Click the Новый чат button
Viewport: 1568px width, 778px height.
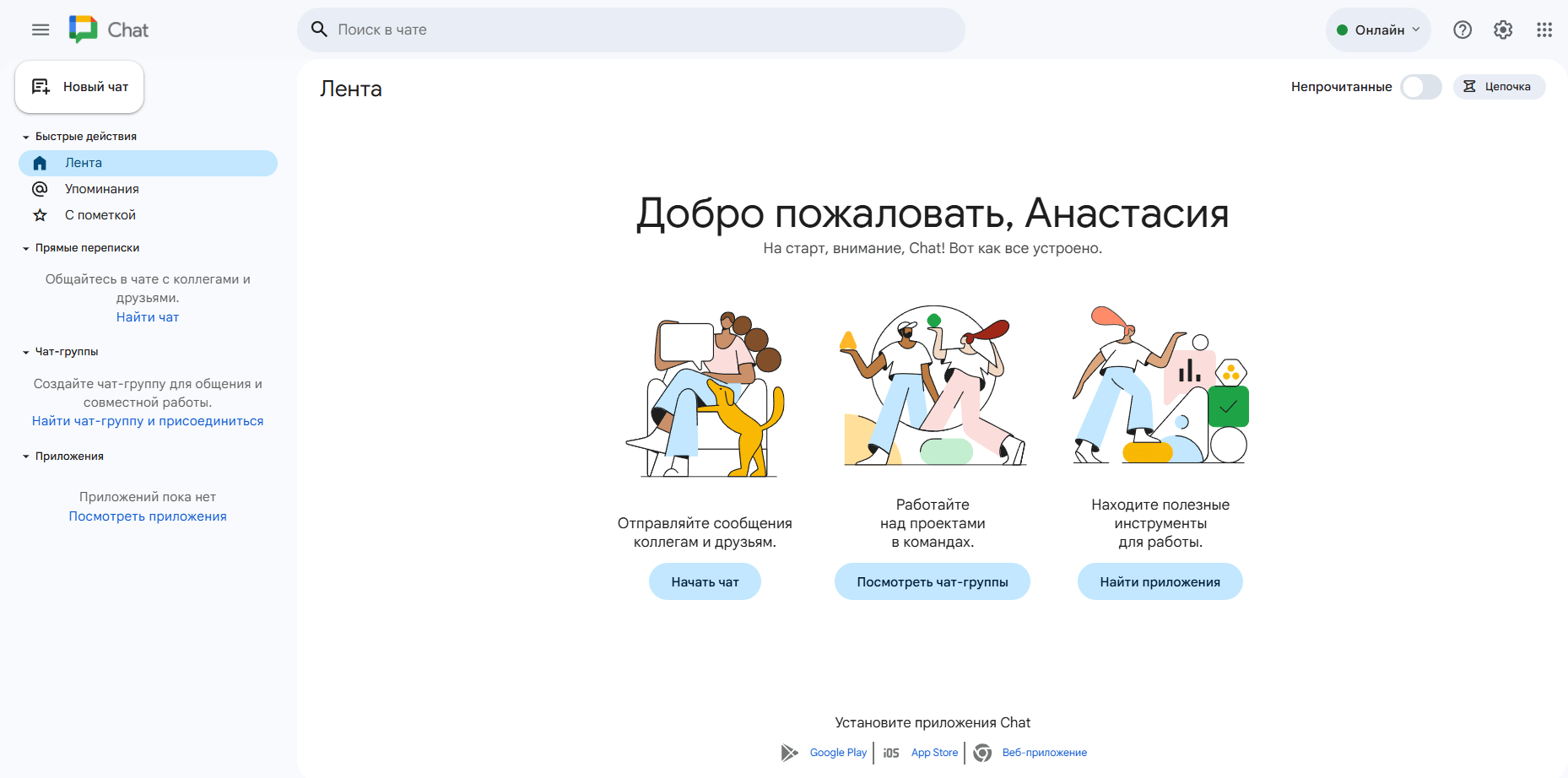(79, 87)
